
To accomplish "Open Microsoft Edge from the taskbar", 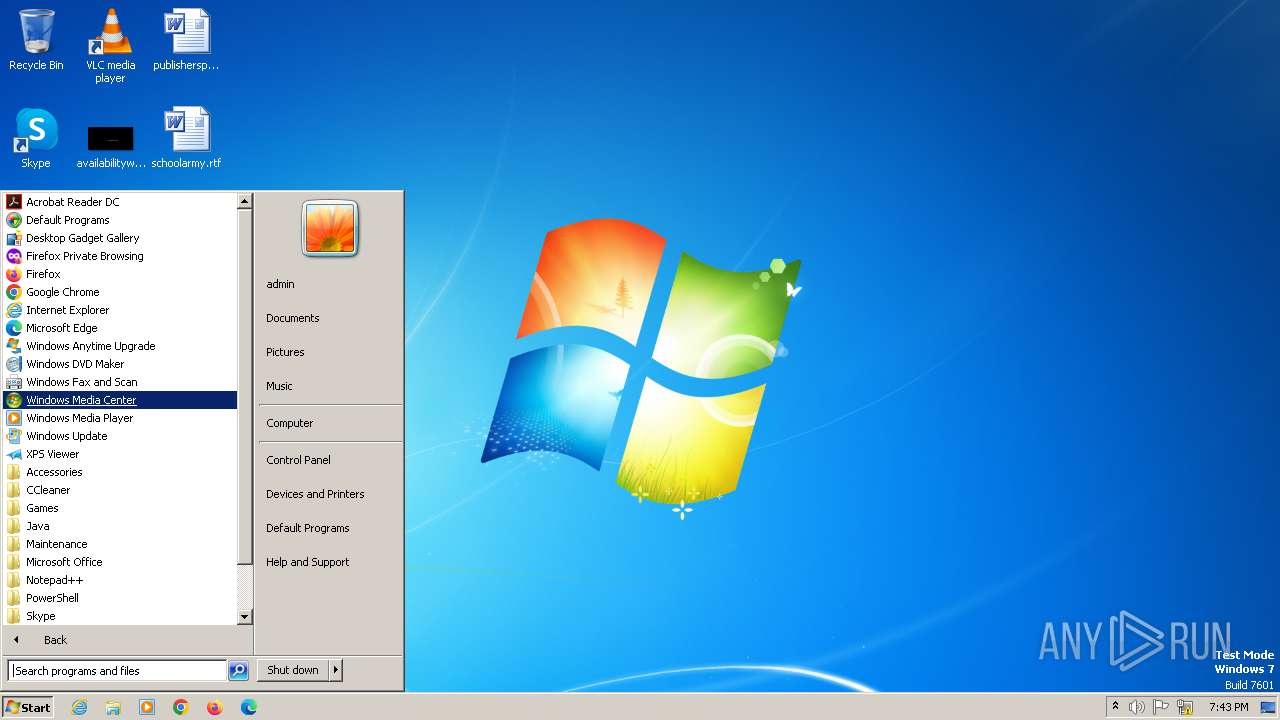I will point(248,707).
